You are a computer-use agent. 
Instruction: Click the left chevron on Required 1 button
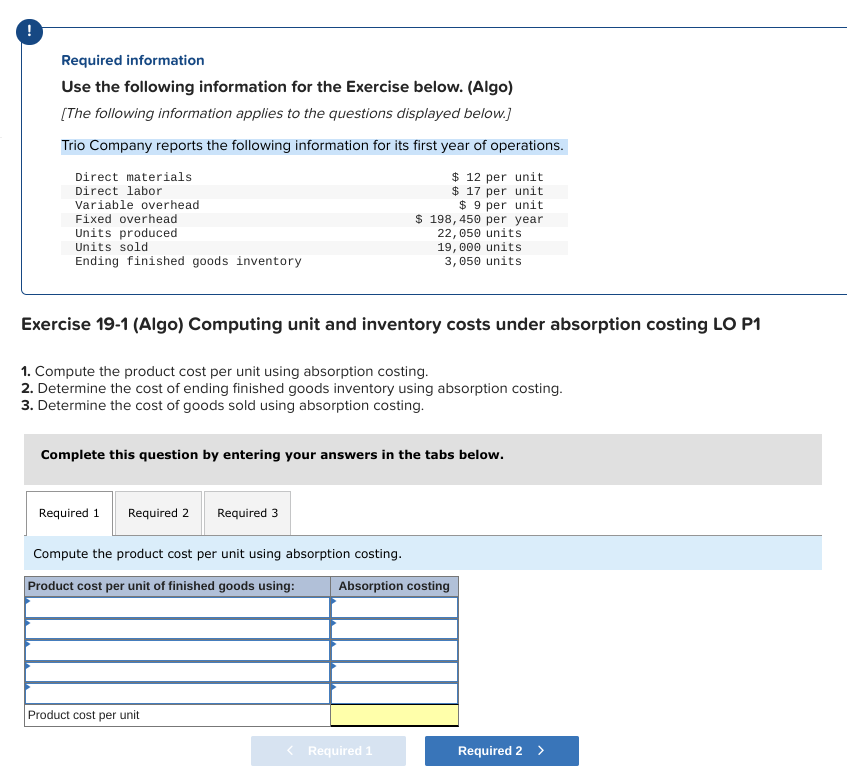[x=288, y=750]
